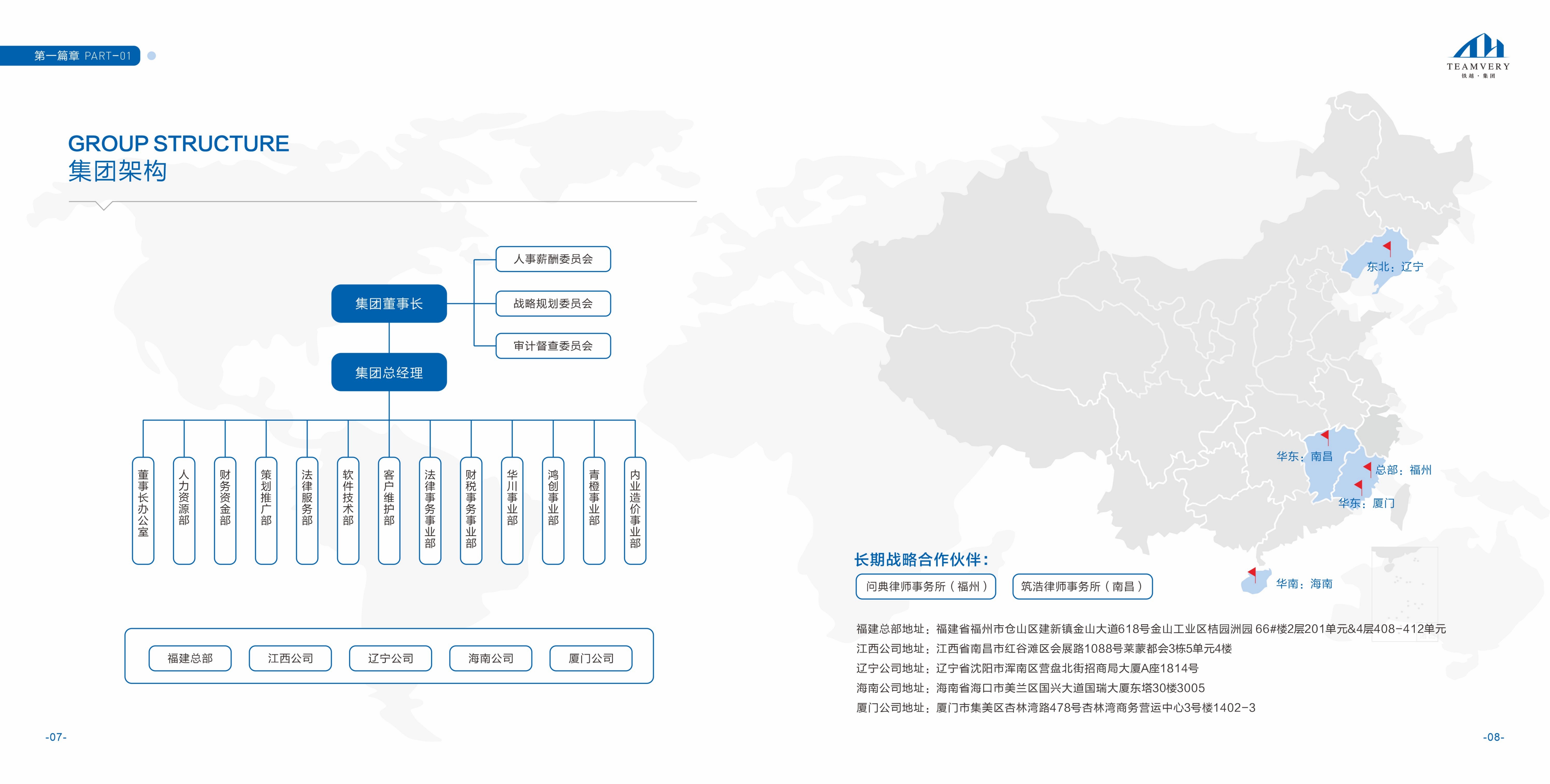Viewport: 1550px width, 784px height.
Task: Click the 客户维护部 department box
Action: pos(389,511)
